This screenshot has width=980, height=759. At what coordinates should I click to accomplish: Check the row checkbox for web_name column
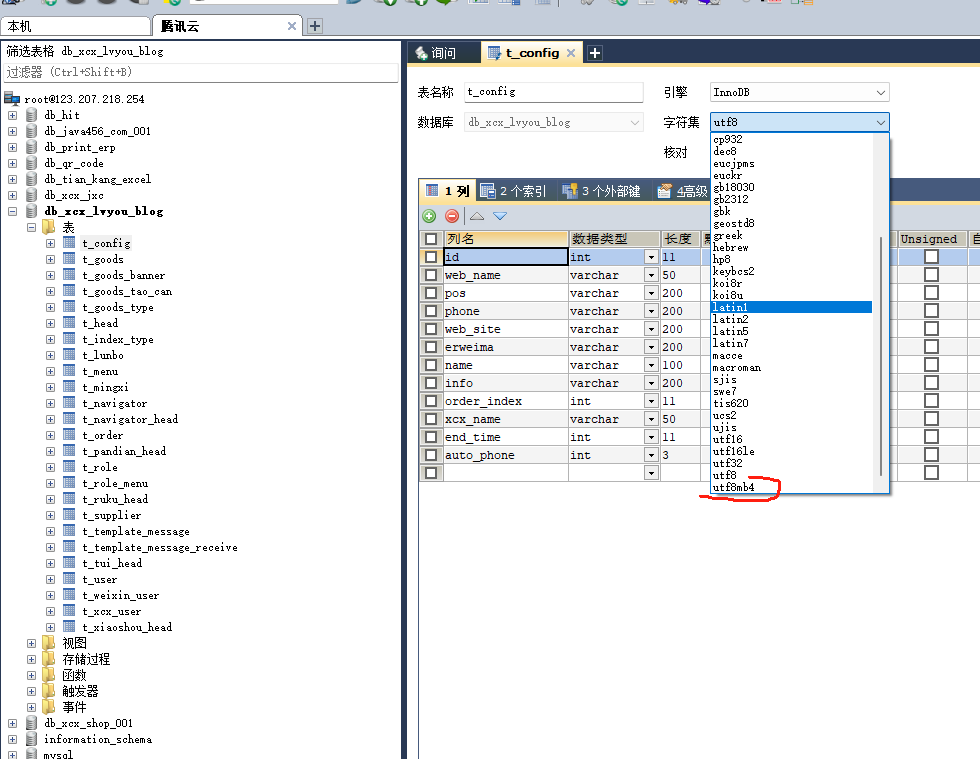[x=431, y=275]
